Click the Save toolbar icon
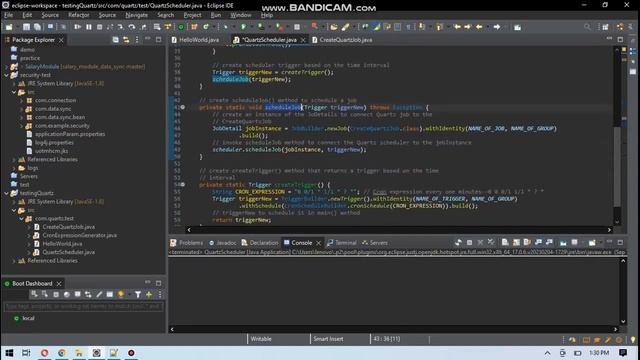 (26, 27)
